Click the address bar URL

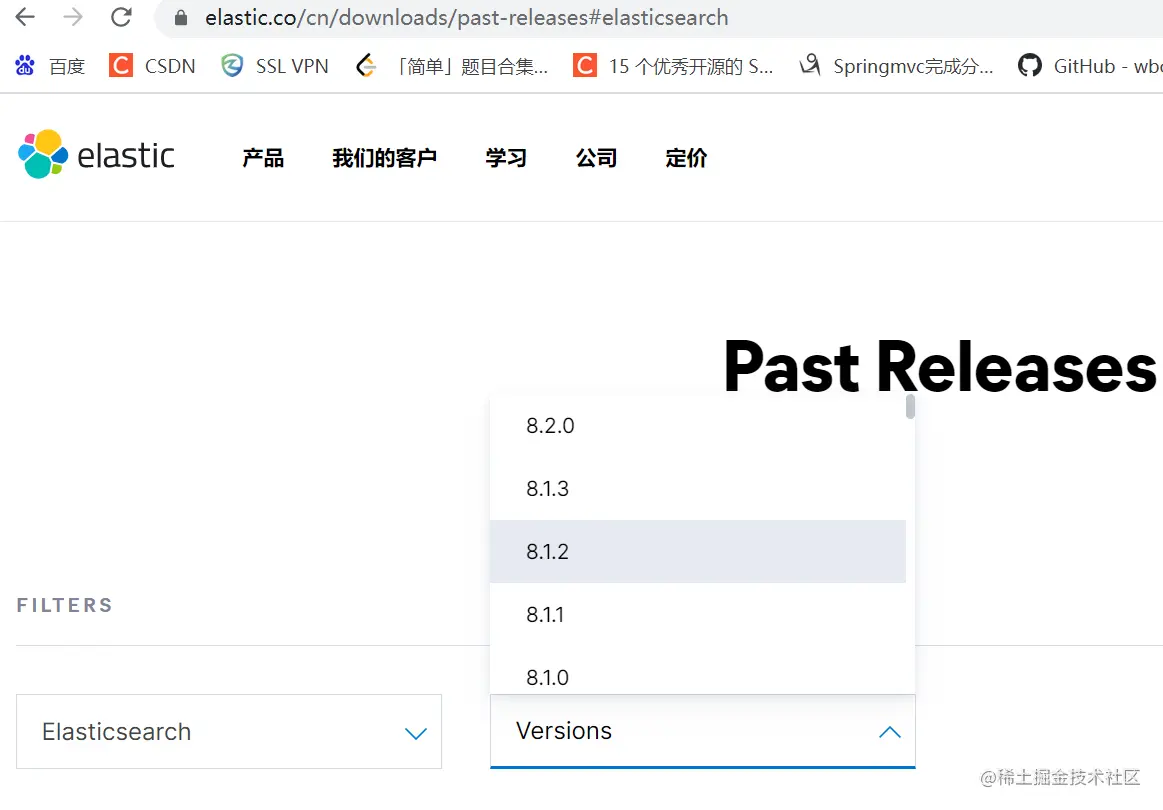[x=467, y=17]
